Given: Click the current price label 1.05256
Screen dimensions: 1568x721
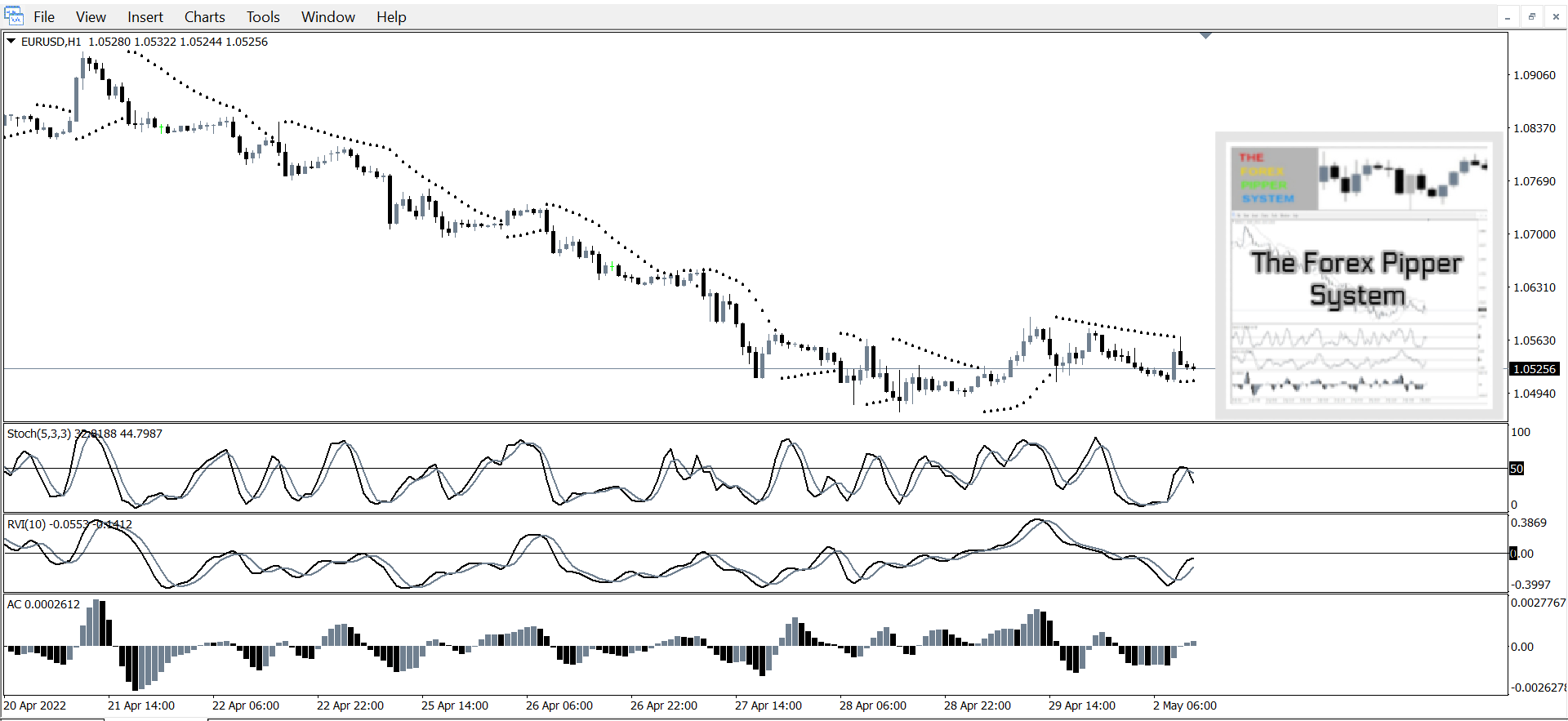Looking at the screenshot, I should pos(1535,369).
